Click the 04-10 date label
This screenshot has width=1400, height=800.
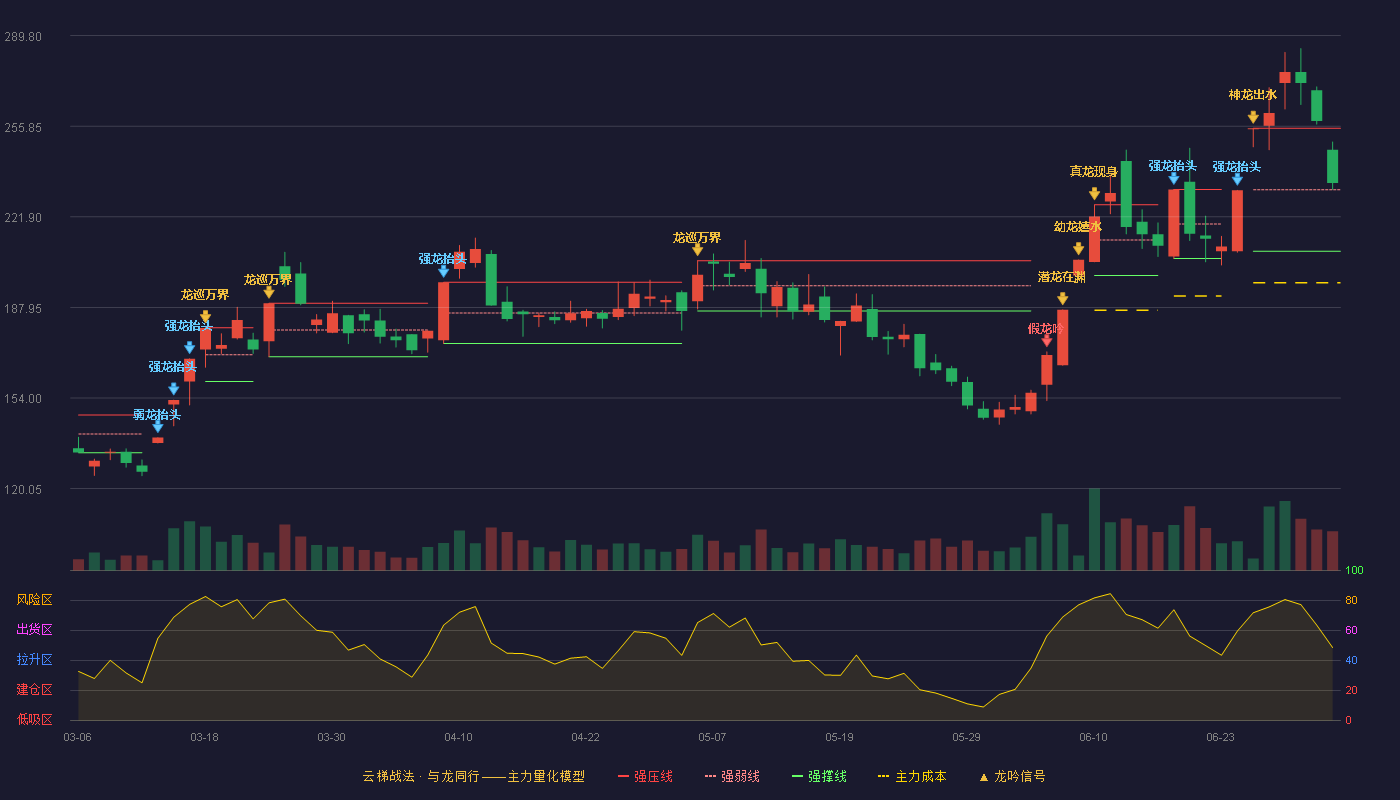point(458,737)
